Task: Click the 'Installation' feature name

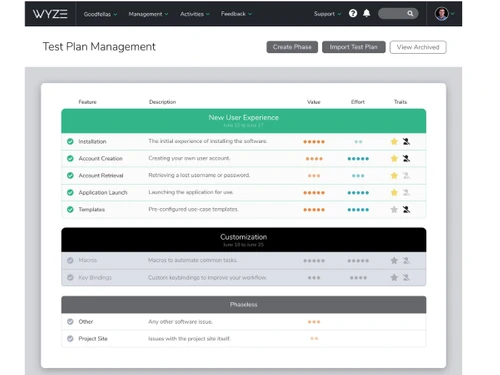Action: coord(92,142)
